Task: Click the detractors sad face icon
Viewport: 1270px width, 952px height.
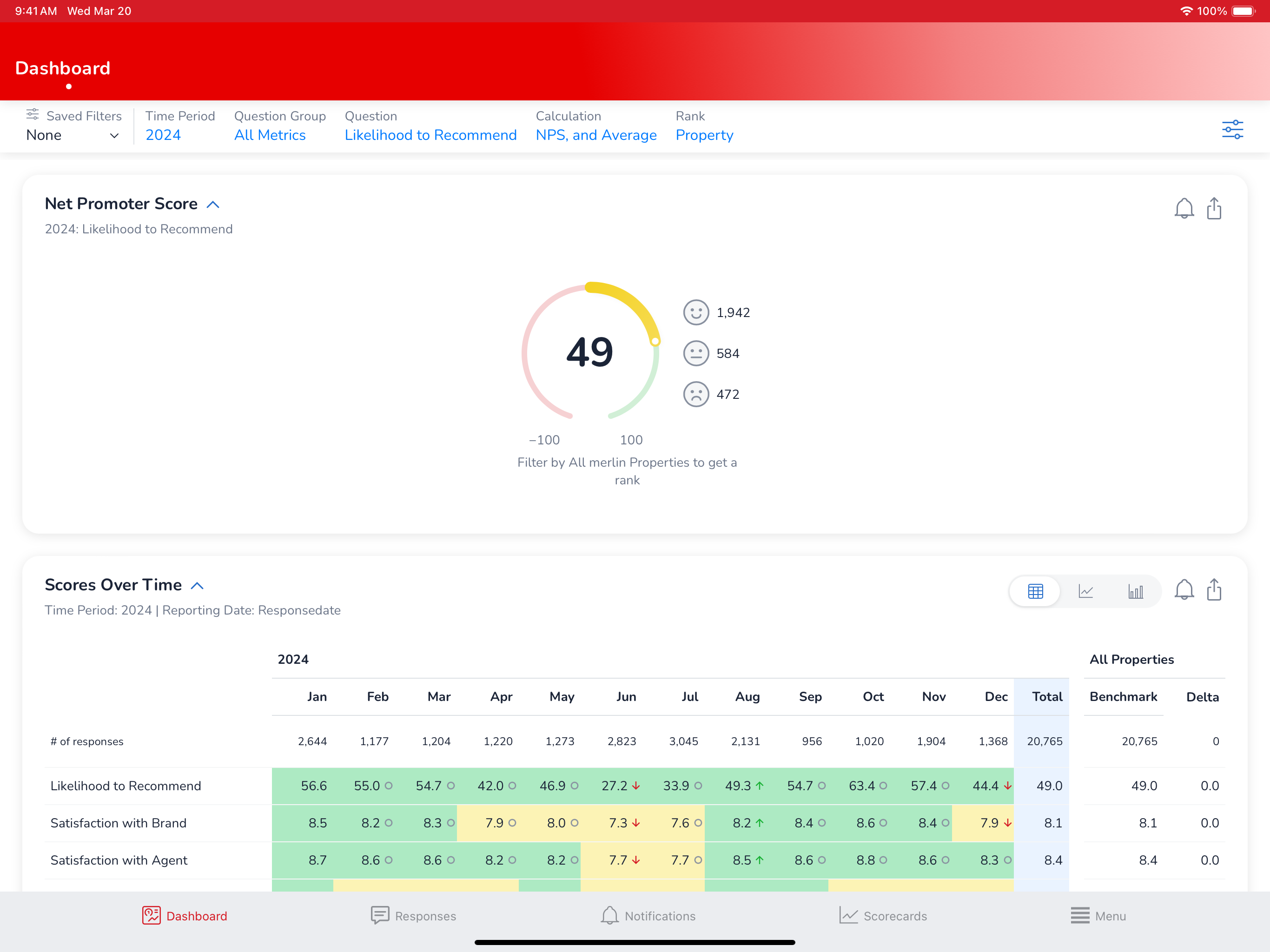Action: (696, 395)
